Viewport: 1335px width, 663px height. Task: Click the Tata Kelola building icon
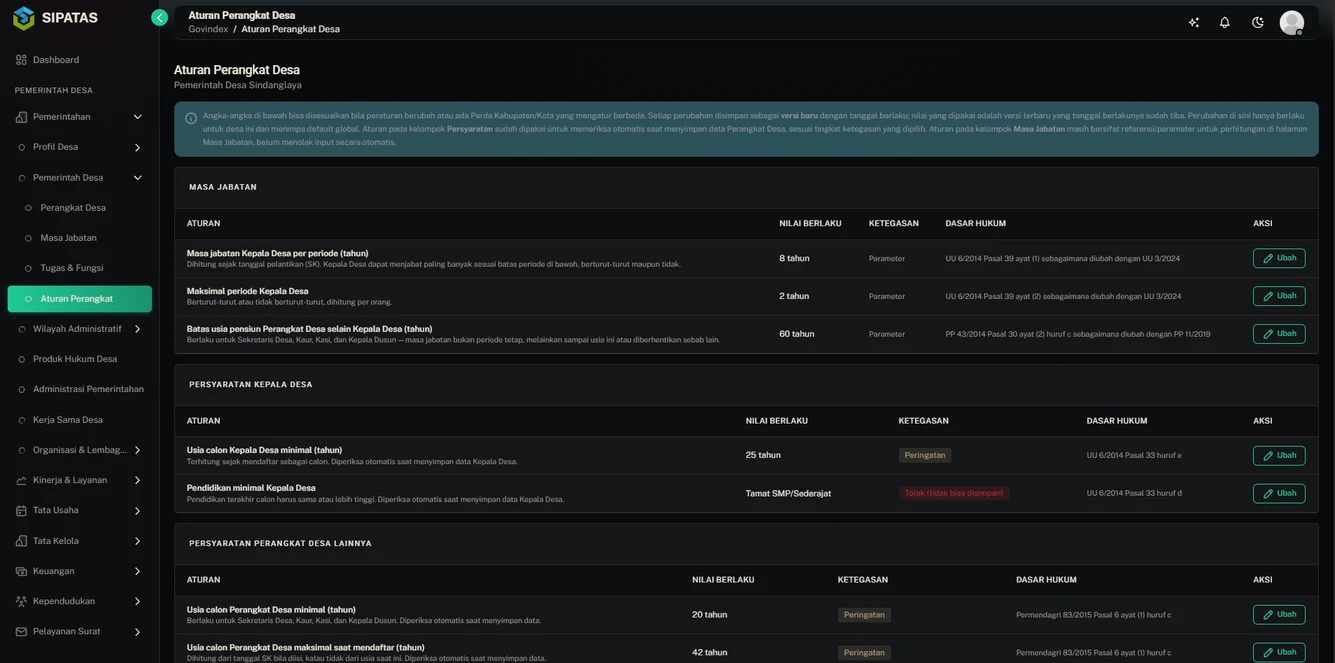[21, 541]
